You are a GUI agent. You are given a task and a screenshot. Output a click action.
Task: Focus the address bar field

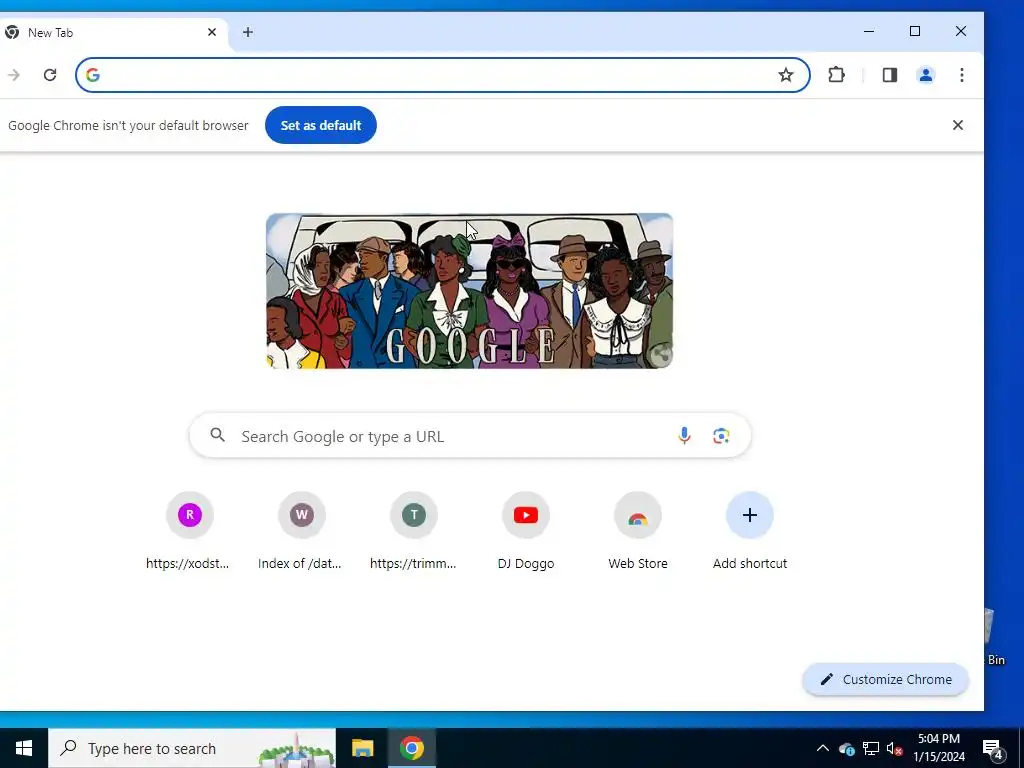(443, 75)
